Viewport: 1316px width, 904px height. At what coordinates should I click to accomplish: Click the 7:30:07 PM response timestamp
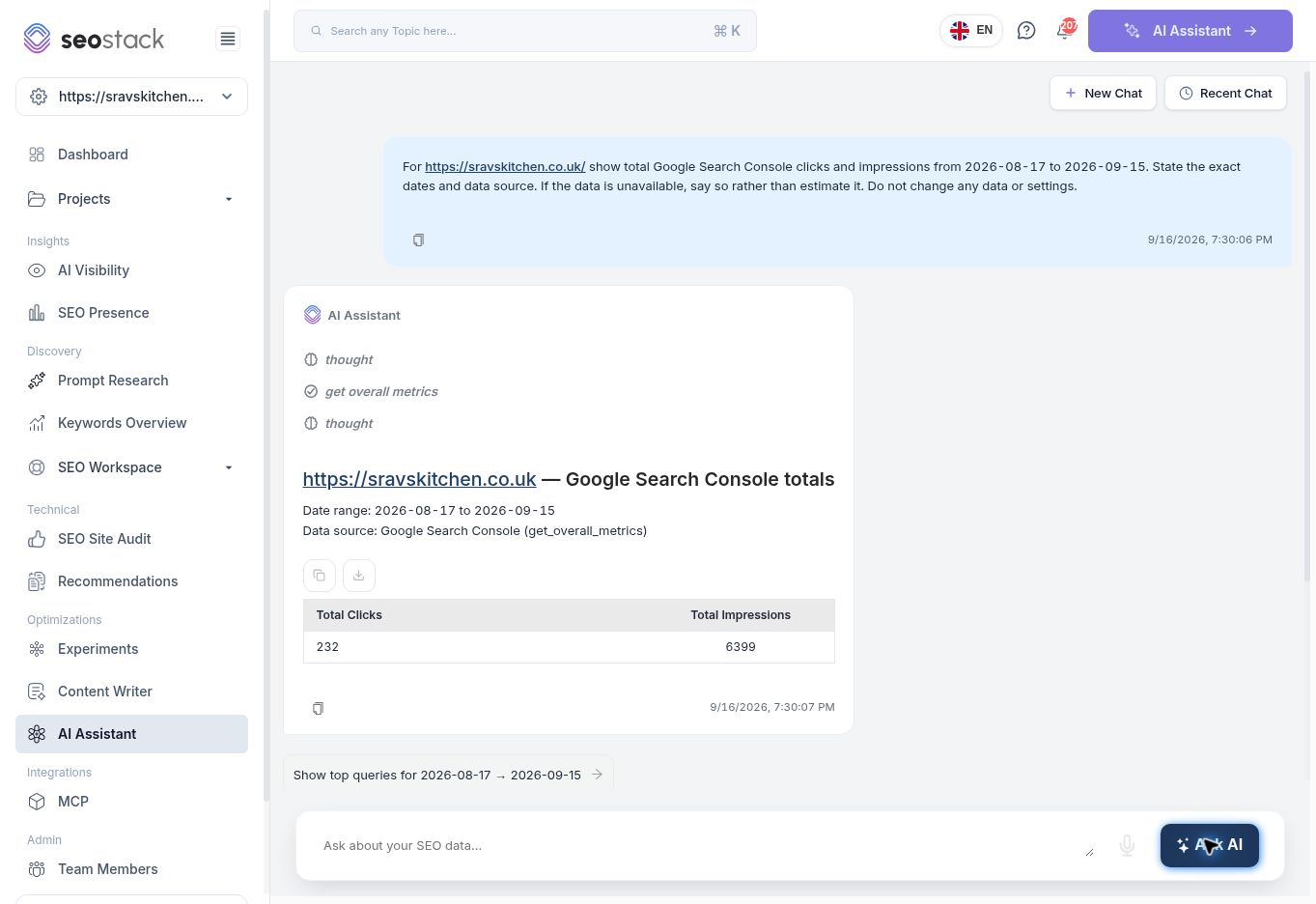(772, 707)
